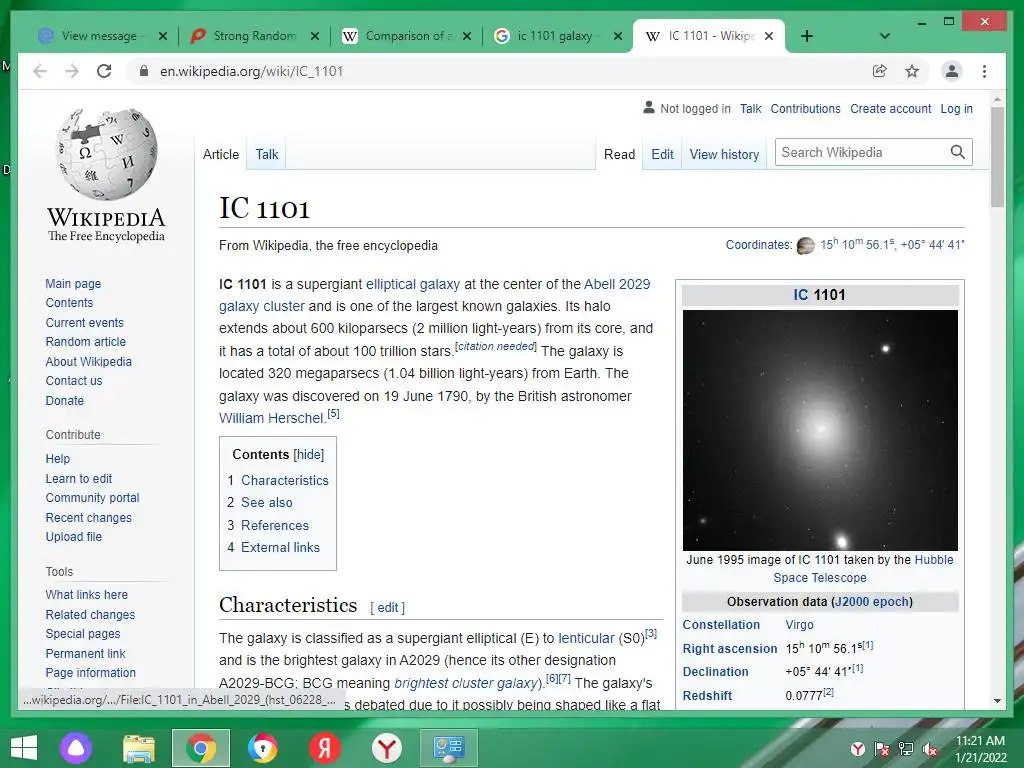The height and width of the screenshot is (768, 1024).
Task: Open the Control Panel taskbar icon
Action: tap(448, 748)
